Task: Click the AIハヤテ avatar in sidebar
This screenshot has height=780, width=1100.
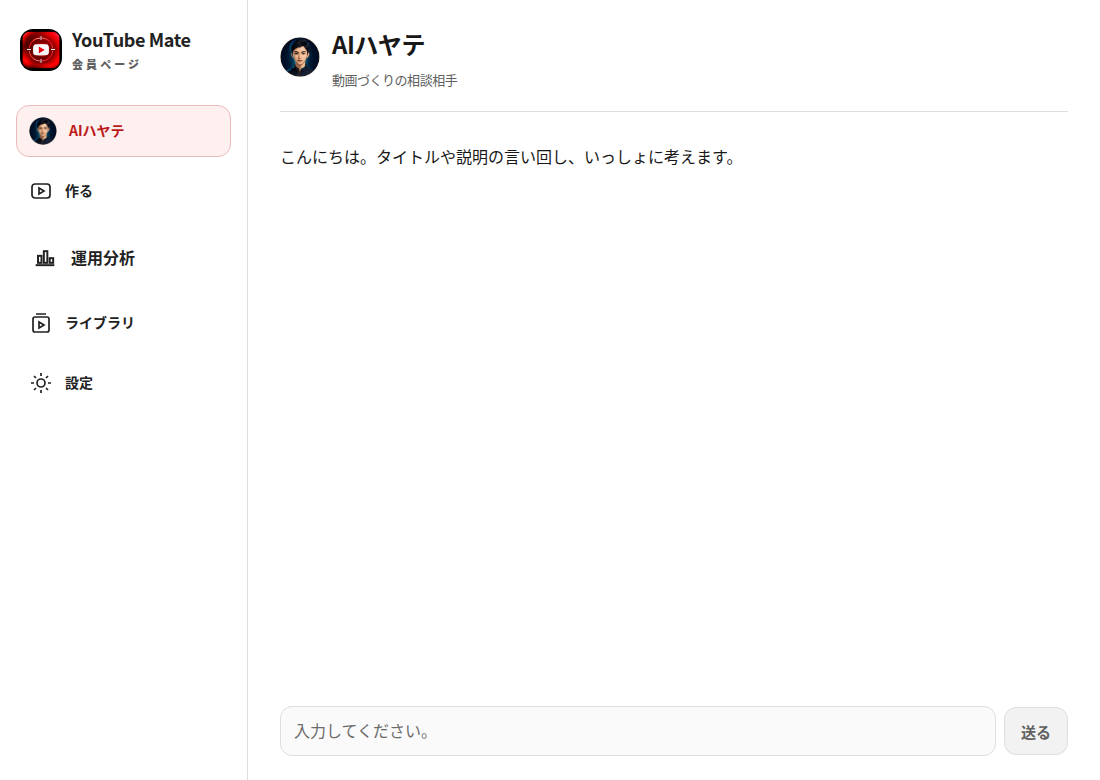Action: click(43, 131)
